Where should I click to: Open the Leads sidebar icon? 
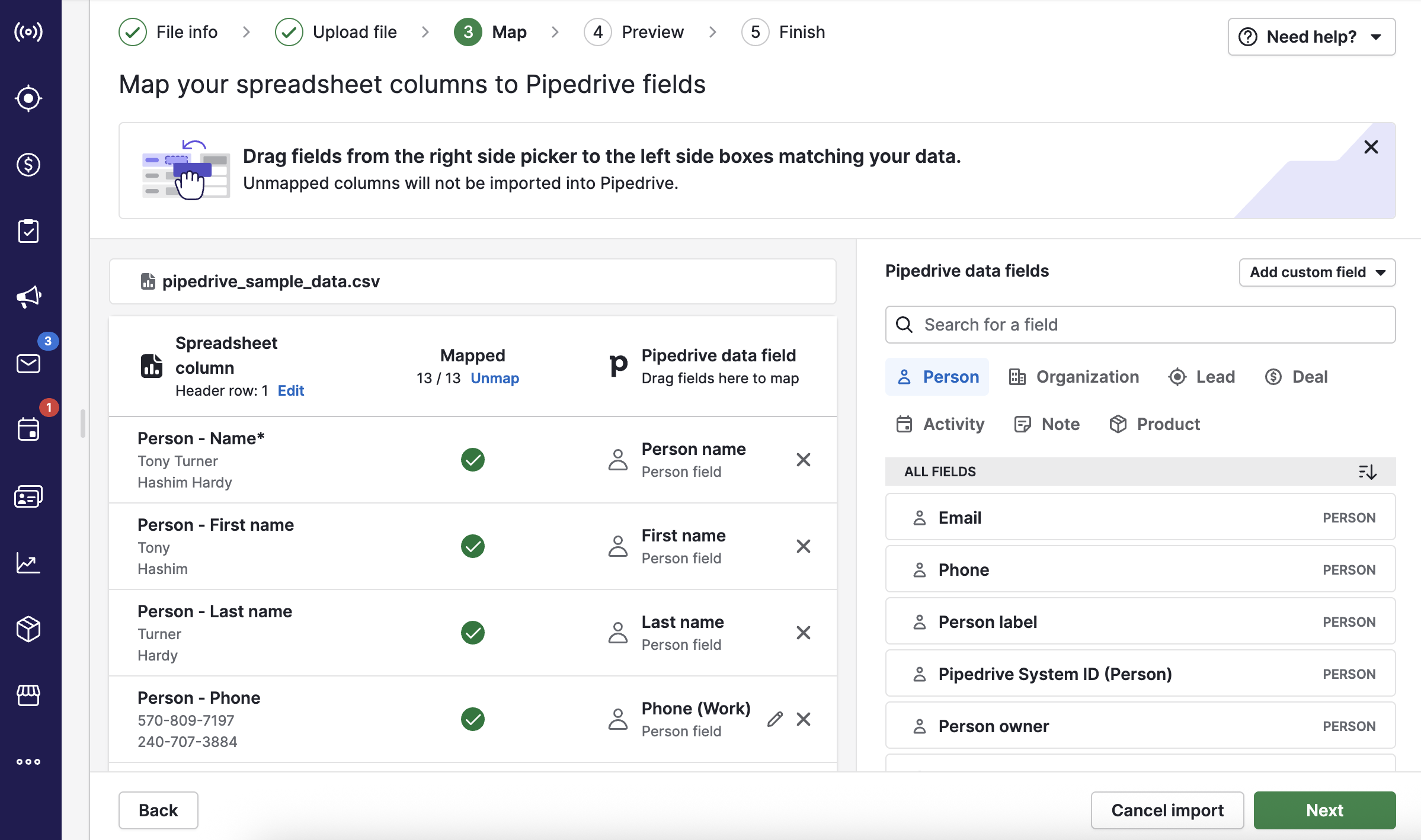tap(28, 98)
